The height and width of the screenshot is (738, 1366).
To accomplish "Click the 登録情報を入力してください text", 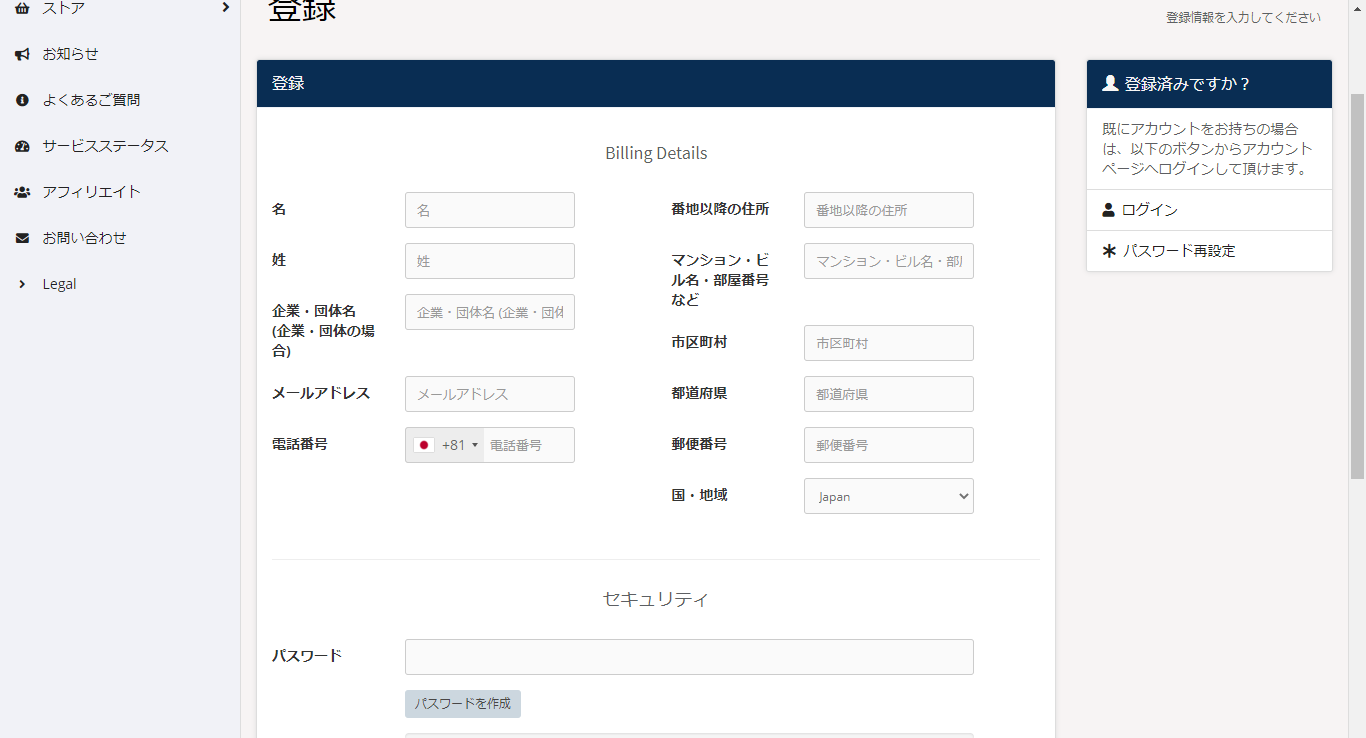I will tap(1243, 17).
